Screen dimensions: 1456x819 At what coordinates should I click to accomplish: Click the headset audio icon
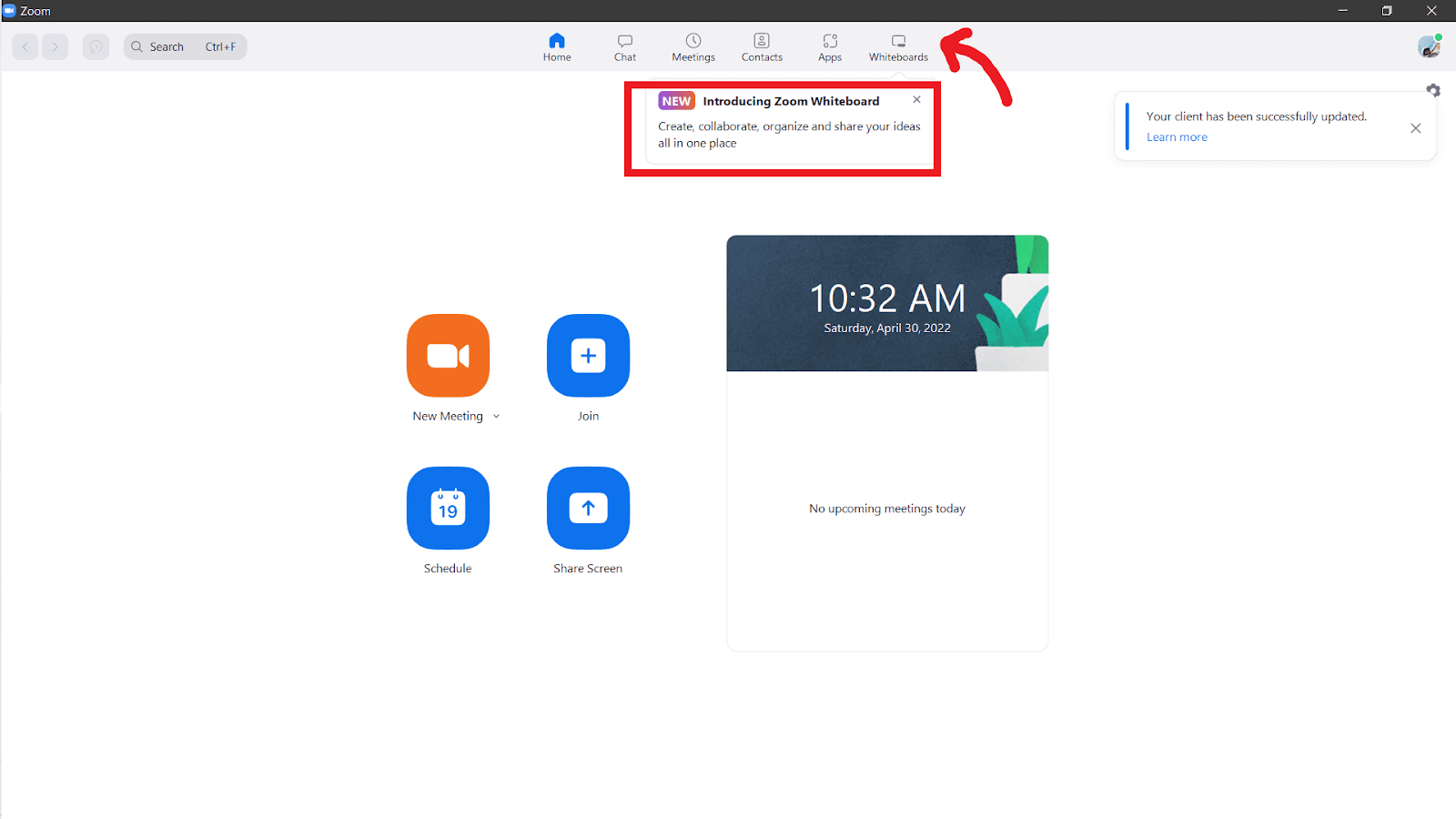click(x=96, y=46)
